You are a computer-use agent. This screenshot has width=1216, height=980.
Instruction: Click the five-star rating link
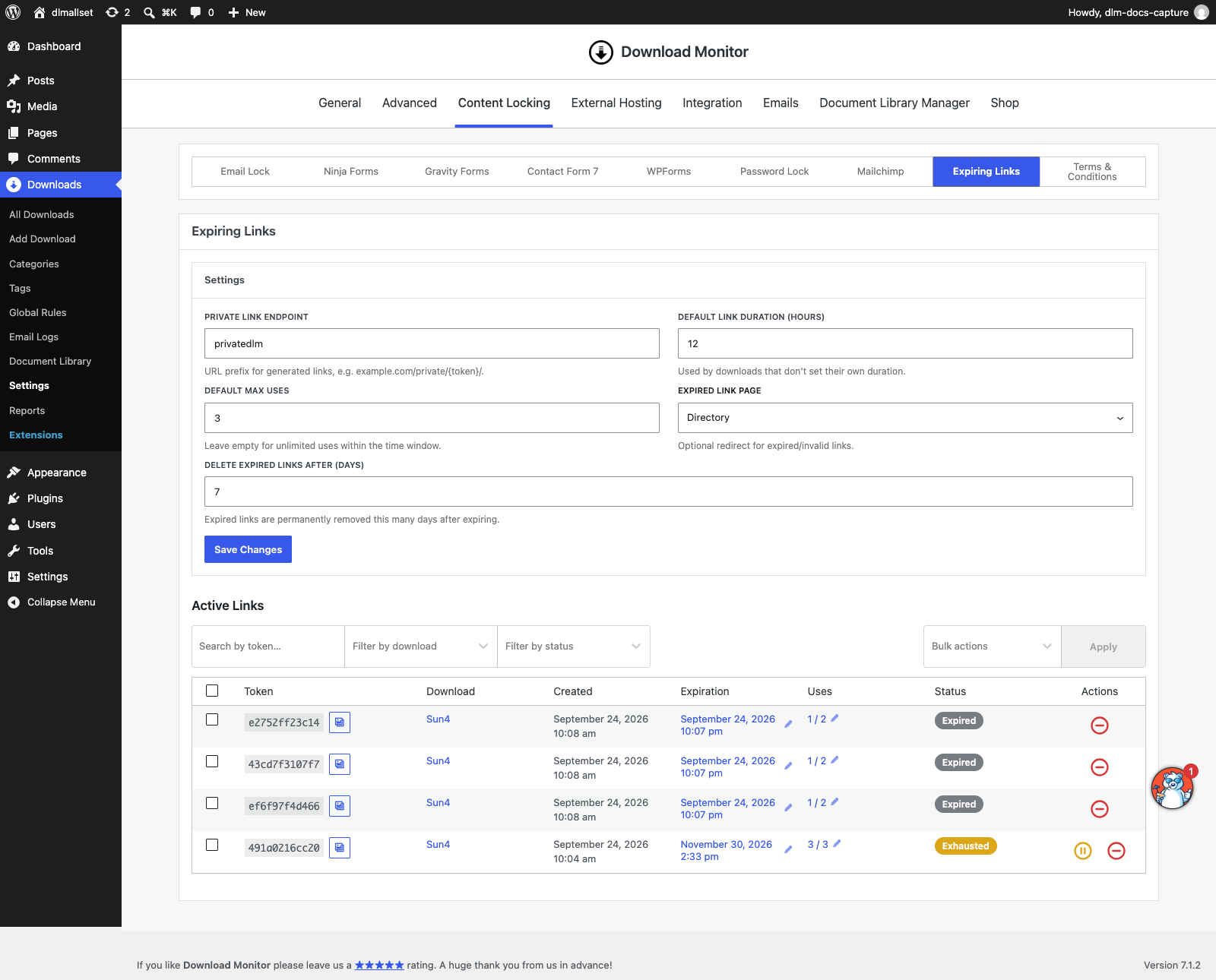(379, 965)
